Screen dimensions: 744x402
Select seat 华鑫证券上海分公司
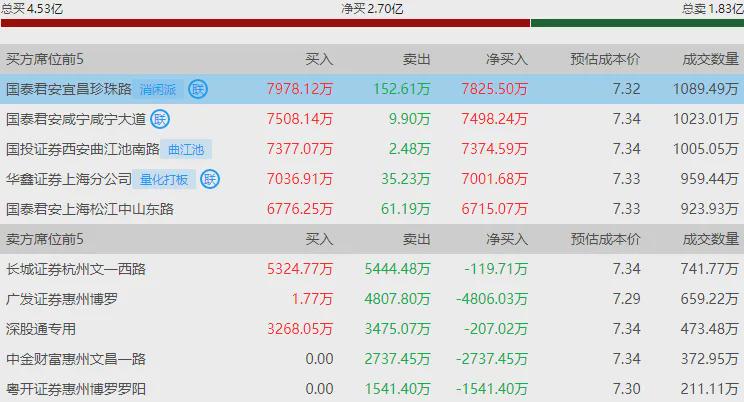69,179
